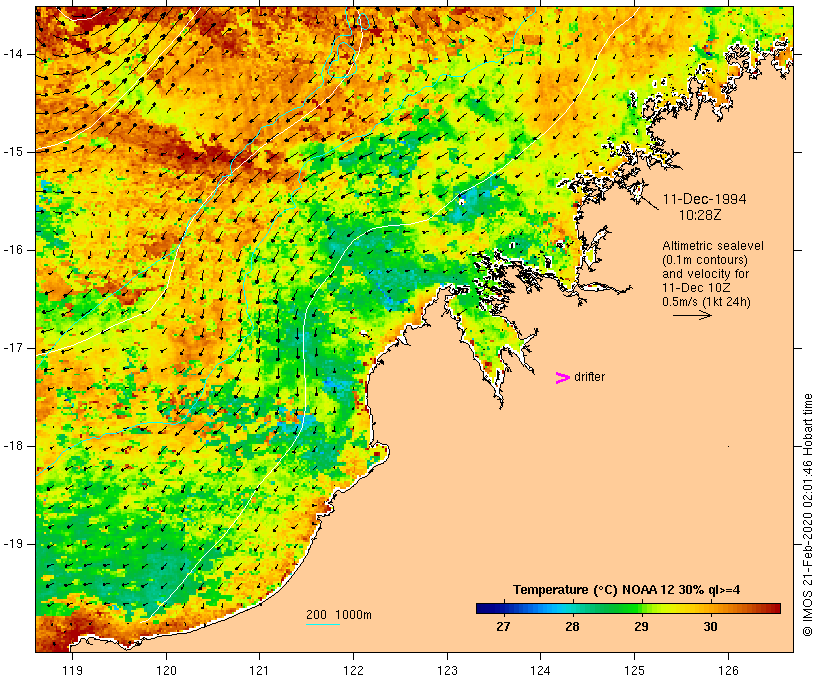Click the dark blue end of colorbar

(x=484, y=608)
